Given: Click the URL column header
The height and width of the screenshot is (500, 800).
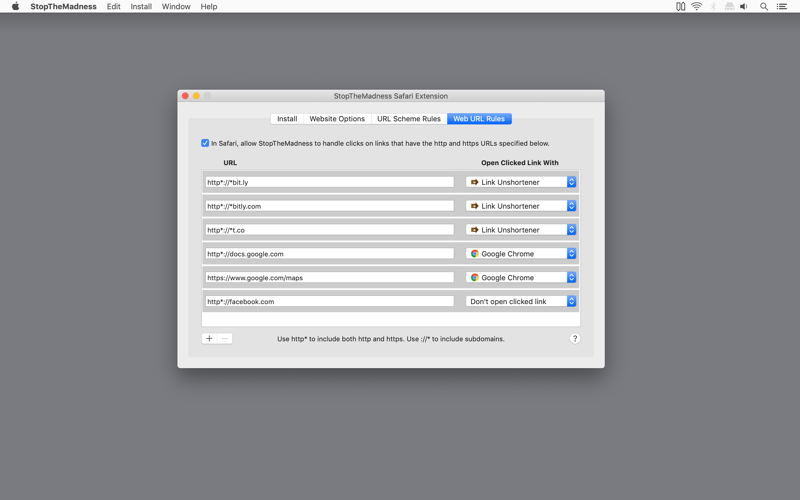Looking at the screenshot, I should tap(230, 163).
